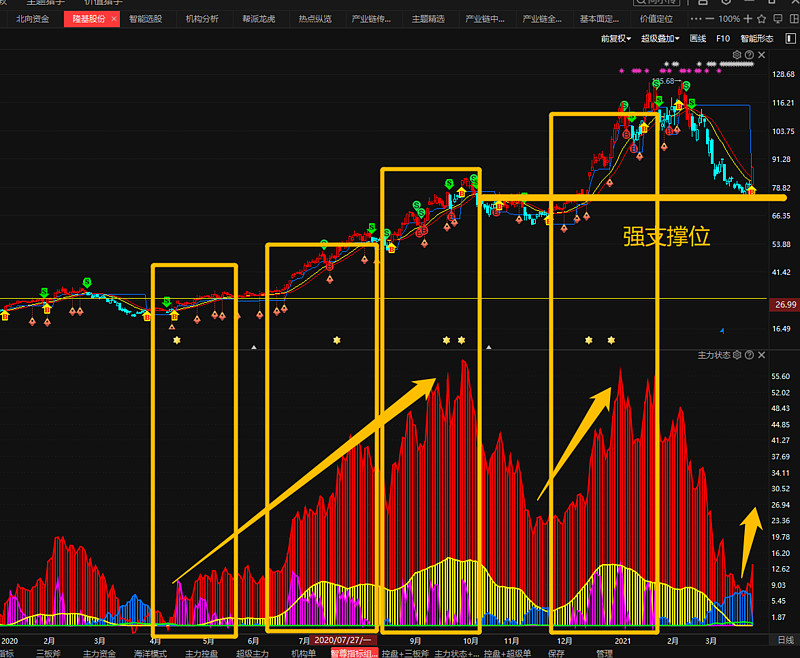Click 管理 to manage indicators
The width and height of the screenshot is (800, 658).
605,653
